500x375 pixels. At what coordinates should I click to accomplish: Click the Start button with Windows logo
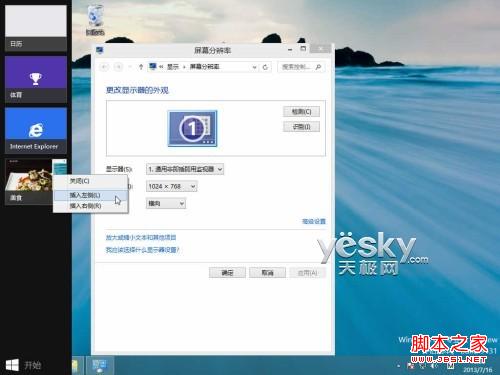click(x=23, y=365)
